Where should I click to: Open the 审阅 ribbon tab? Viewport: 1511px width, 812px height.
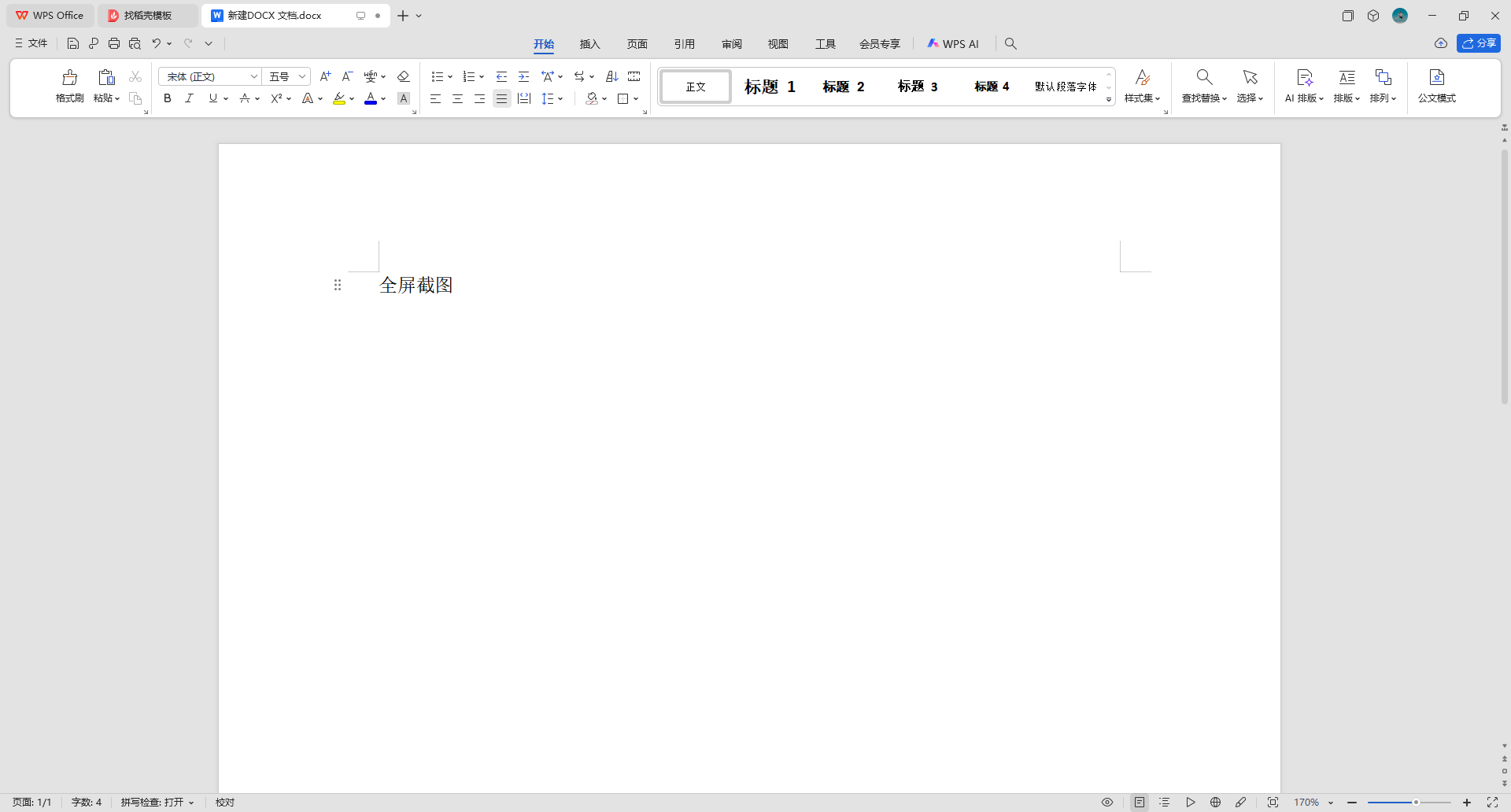[732, 44]
